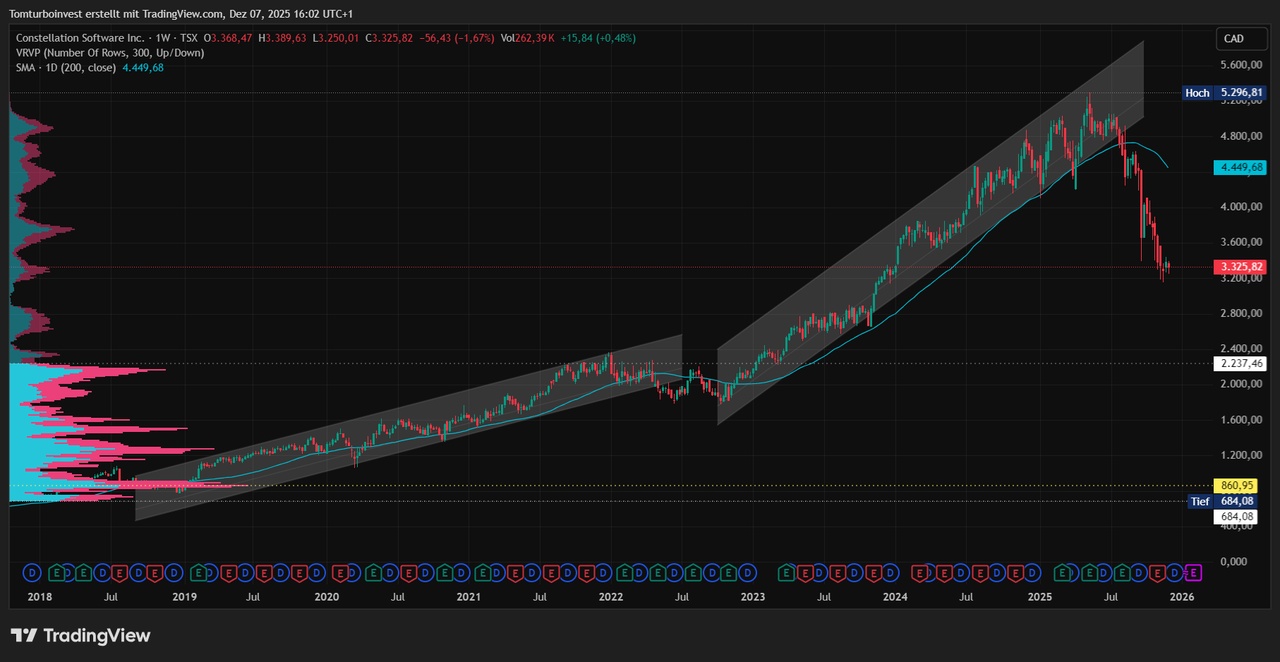This screenshot has width=1280, height=662.
Task: Click the leftmost blue dividend D marker
Action: tap(31, 573)
